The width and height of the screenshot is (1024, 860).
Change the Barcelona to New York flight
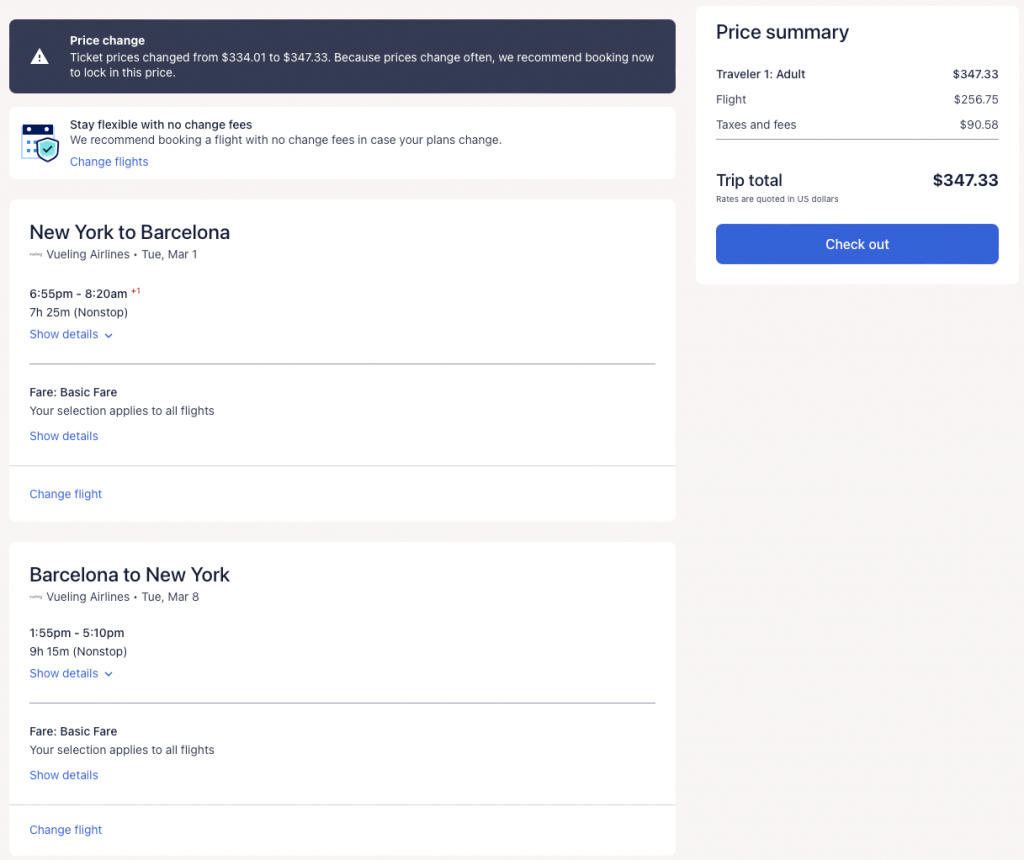tap(66, 830)
